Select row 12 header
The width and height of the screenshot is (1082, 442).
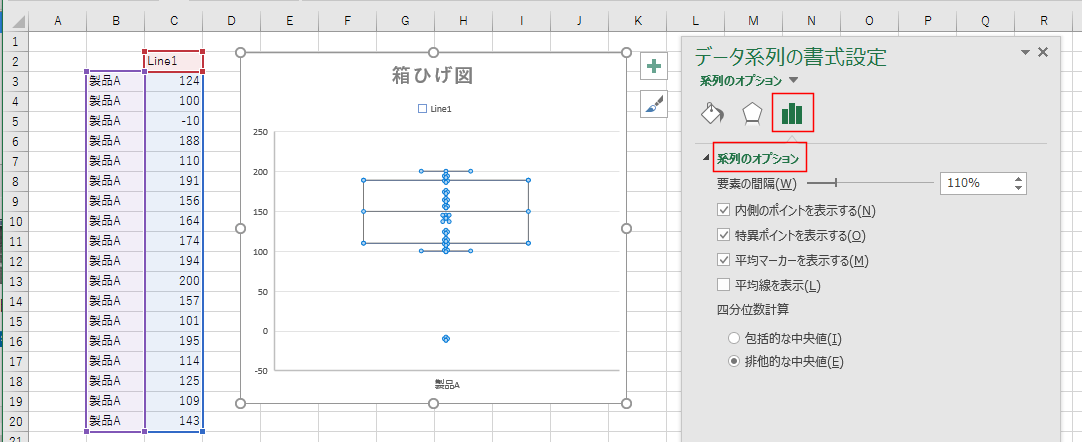click(x=14, y=261)
